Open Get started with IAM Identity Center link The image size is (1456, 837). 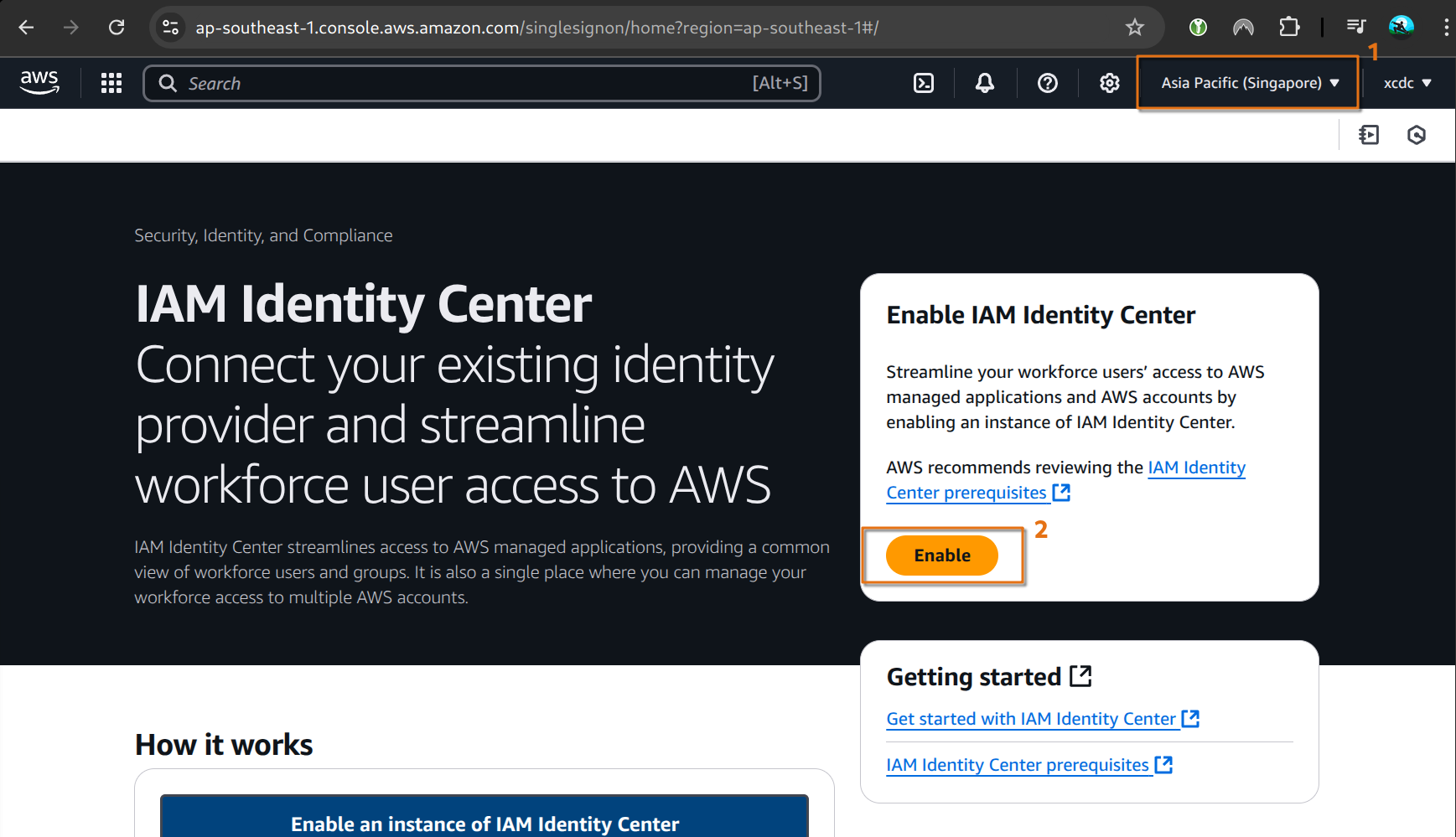tap(1043, 719)
